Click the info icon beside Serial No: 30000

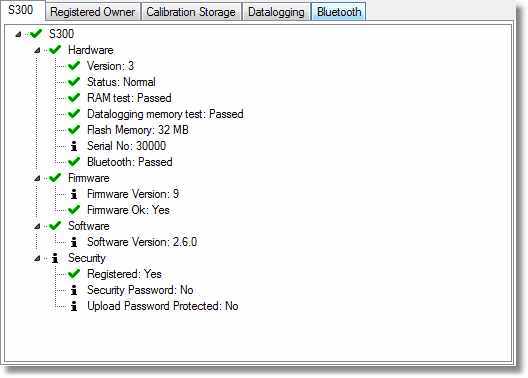point(74,146)
